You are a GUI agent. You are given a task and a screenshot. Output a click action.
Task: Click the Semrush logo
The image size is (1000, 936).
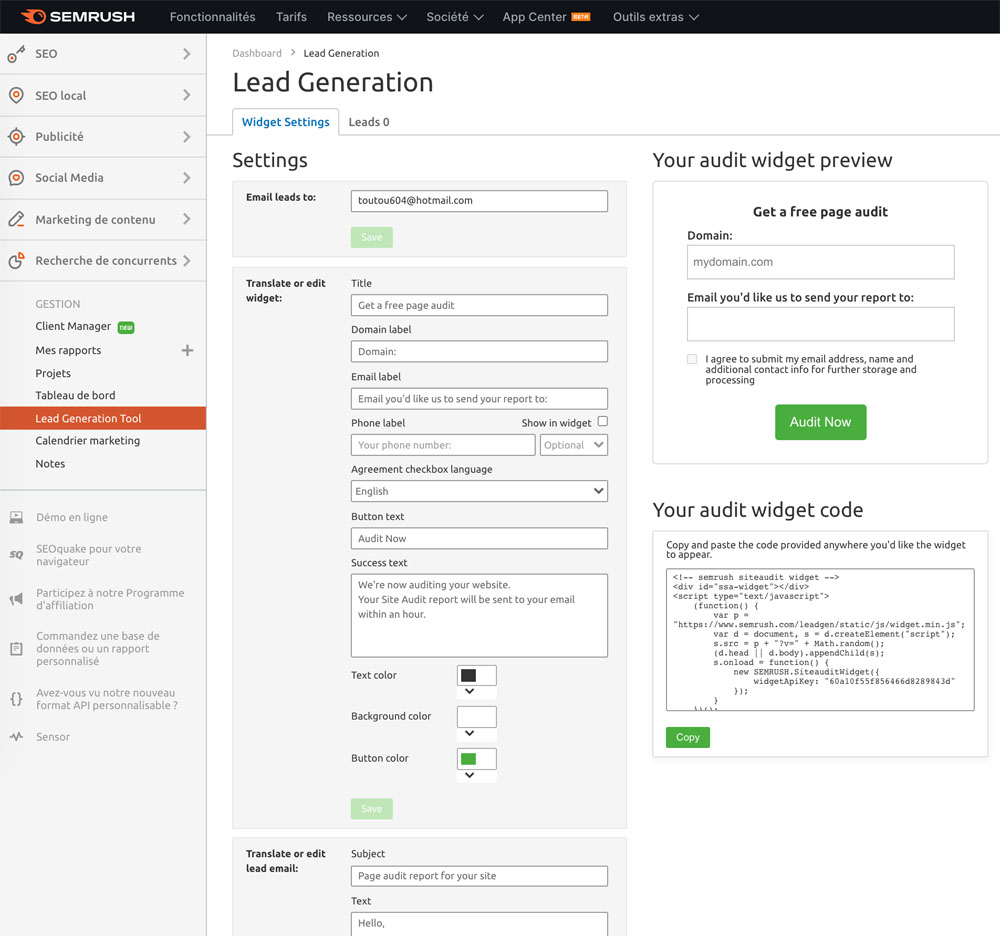click(x=78, y=17)
